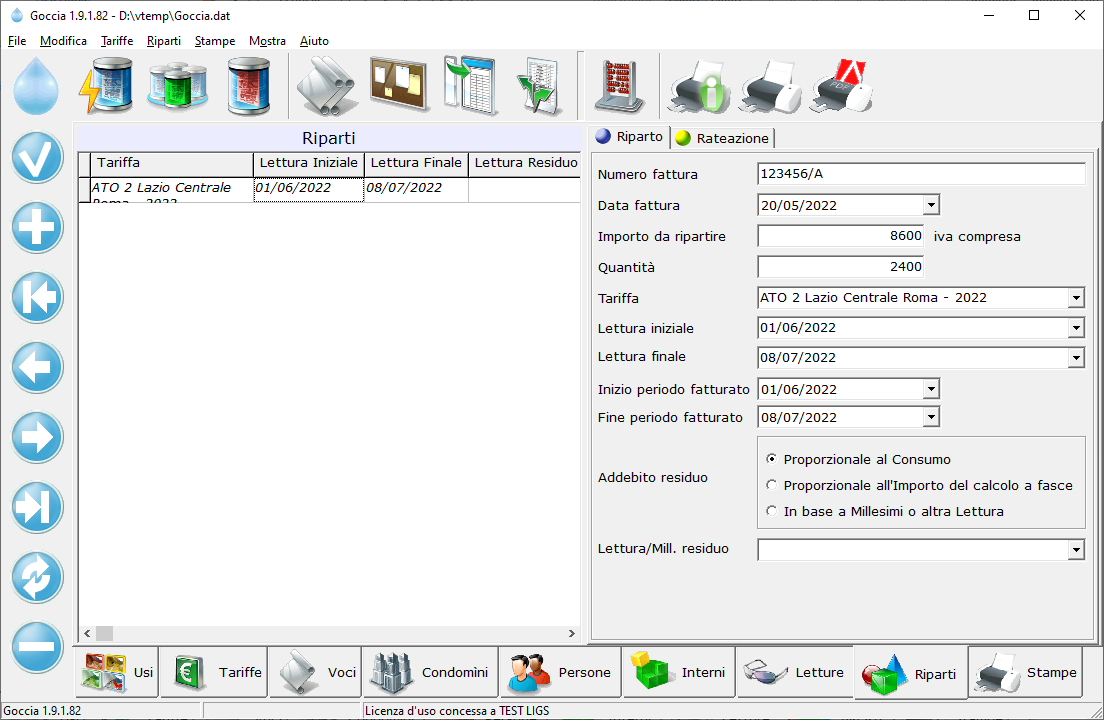Click the Lettura Residuo column header

525,163
